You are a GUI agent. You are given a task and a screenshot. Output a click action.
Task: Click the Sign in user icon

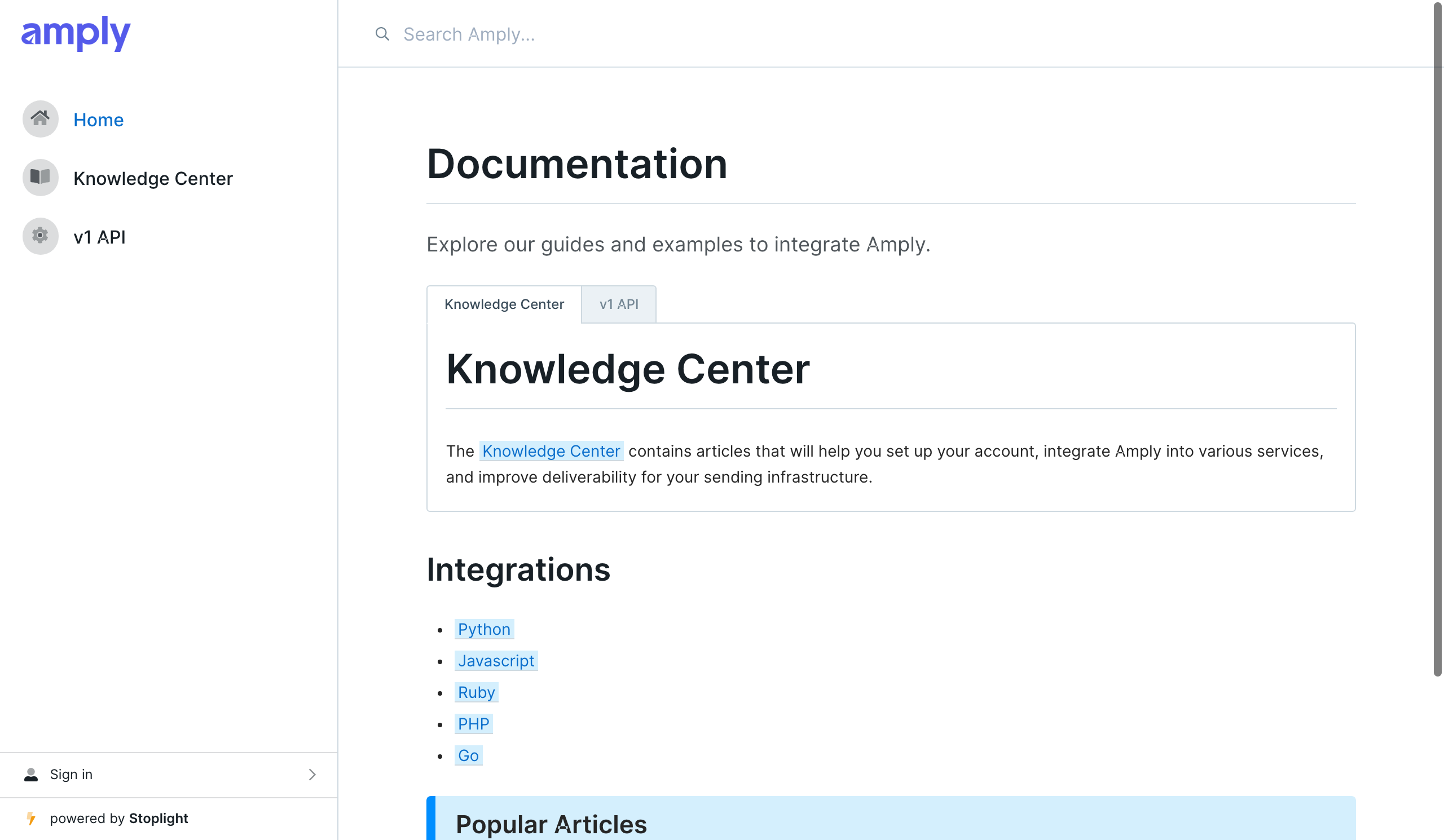pyautogui.click(x=31, y=774)
